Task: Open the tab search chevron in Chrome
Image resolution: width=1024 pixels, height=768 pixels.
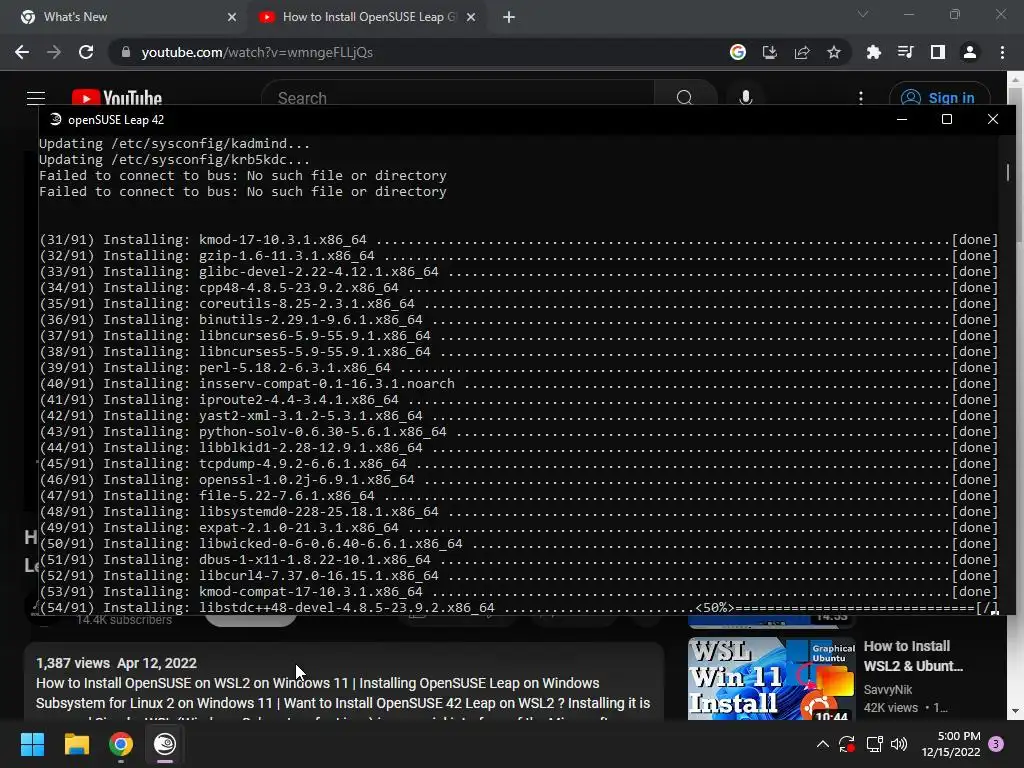Action: tap(863, 14)
